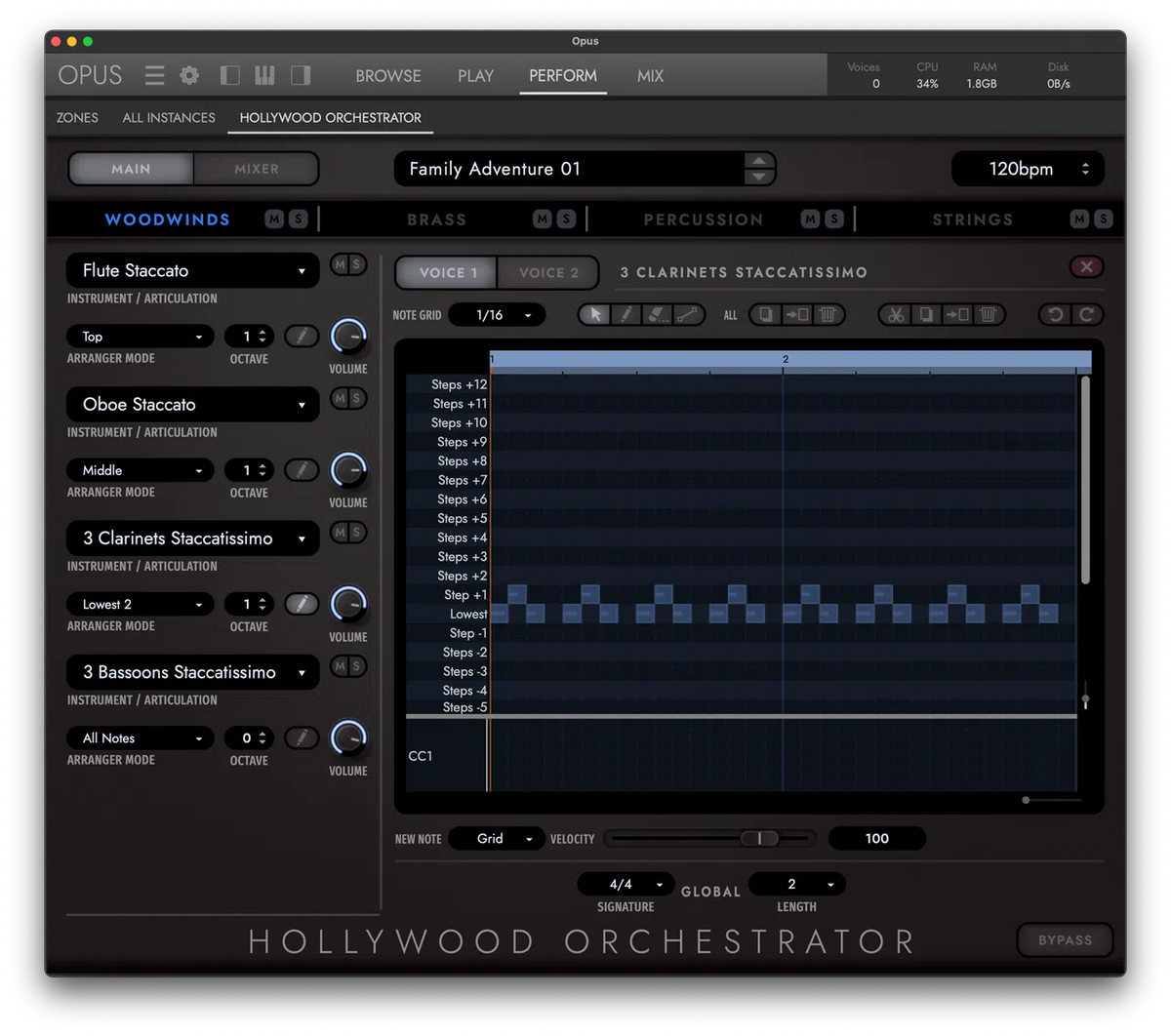This screenshot has width=1171, height=1036.
Task: Select the Eraser tool in the note editor
Action: click(x=656, y=314)
